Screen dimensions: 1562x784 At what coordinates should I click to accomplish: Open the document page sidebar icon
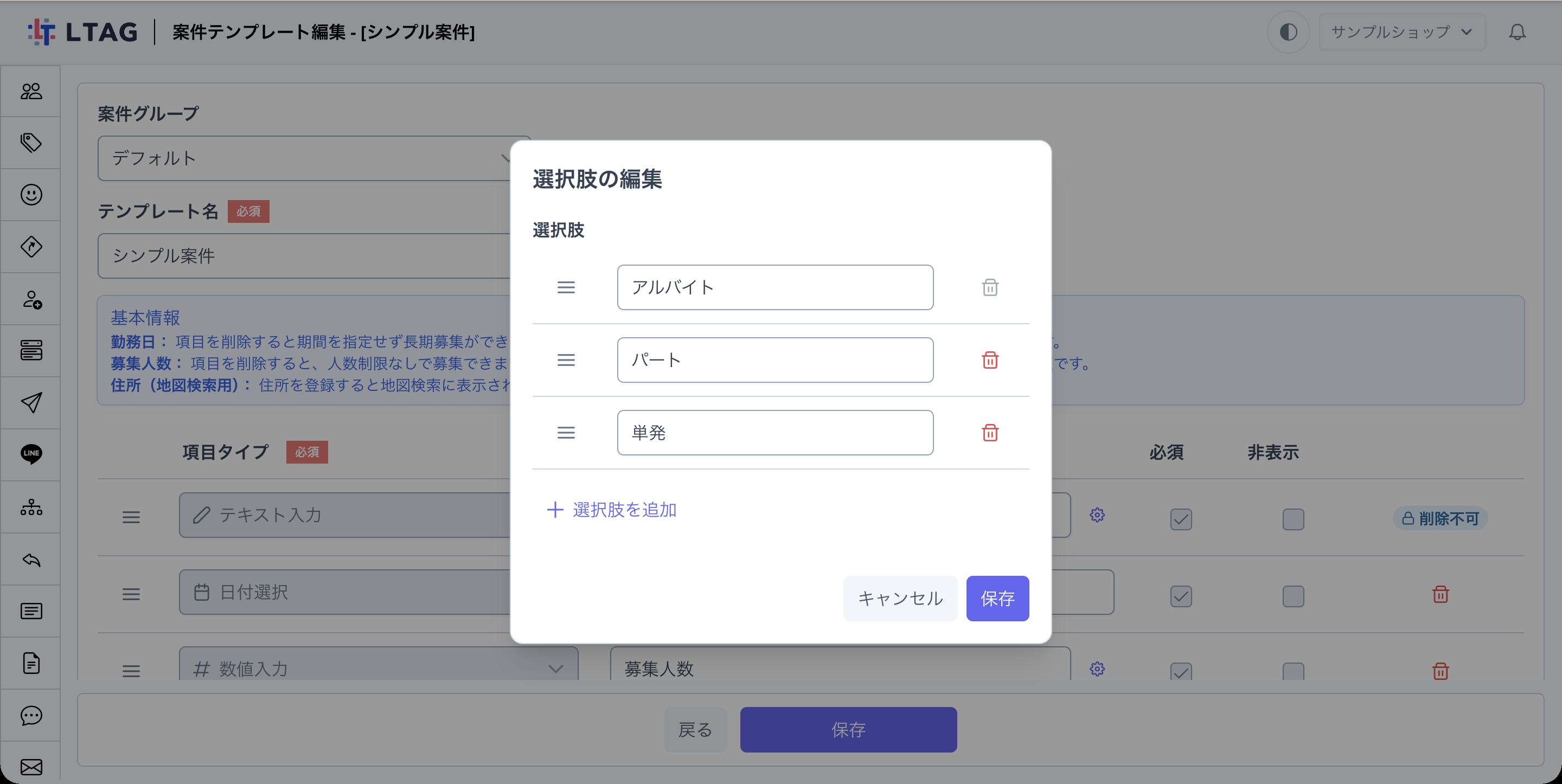click(x=31, y=663)
